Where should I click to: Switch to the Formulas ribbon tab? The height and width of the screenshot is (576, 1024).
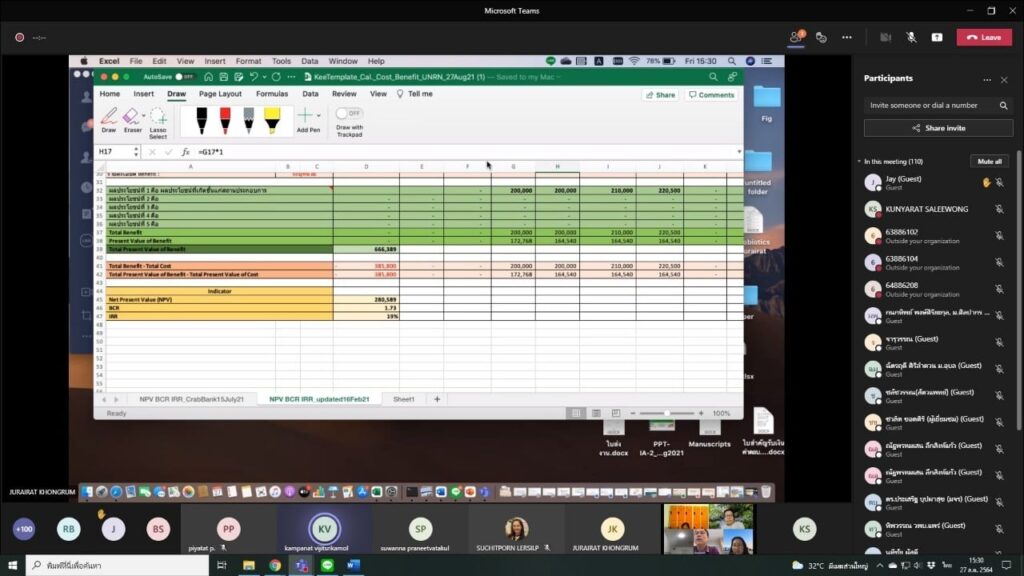(271, 94)
